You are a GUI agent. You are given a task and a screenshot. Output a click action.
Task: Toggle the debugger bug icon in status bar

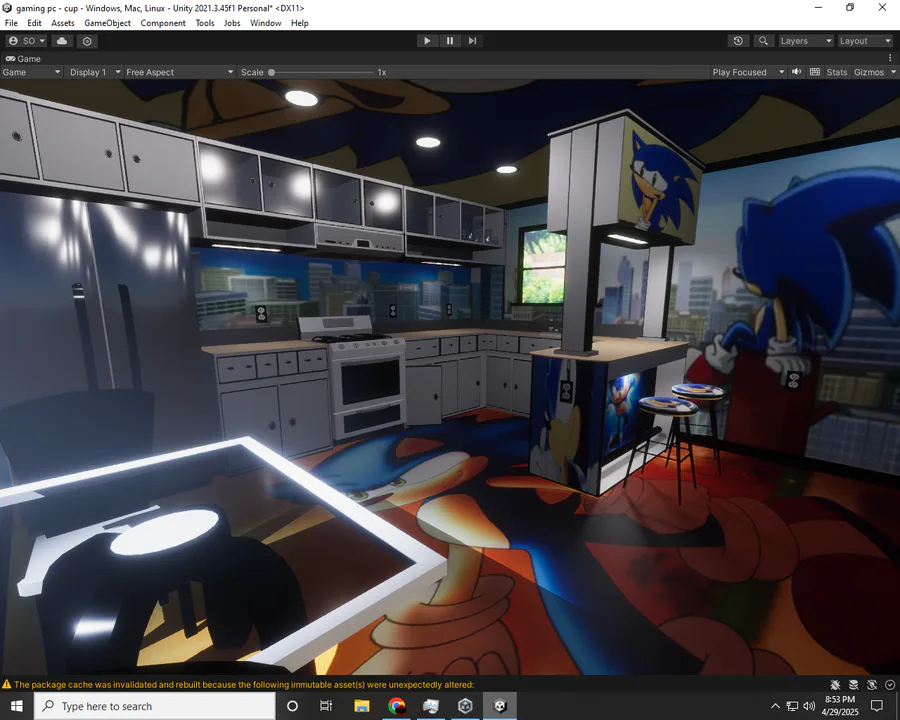[835, 684]
